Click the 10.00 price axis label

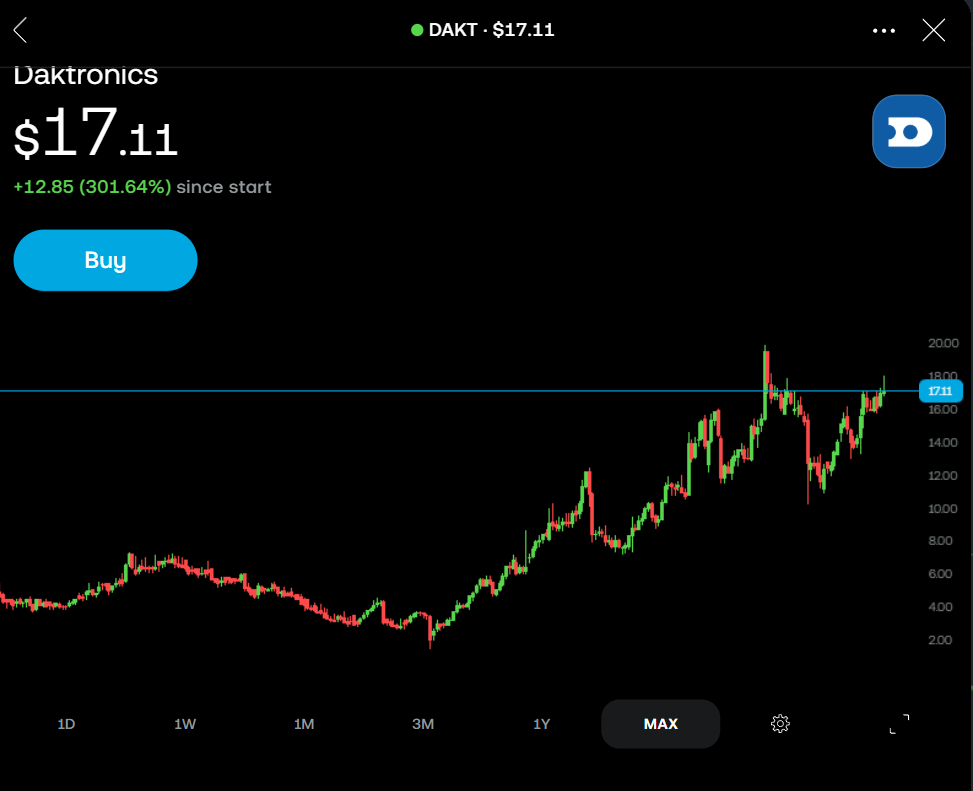click(x=943, y=509)
